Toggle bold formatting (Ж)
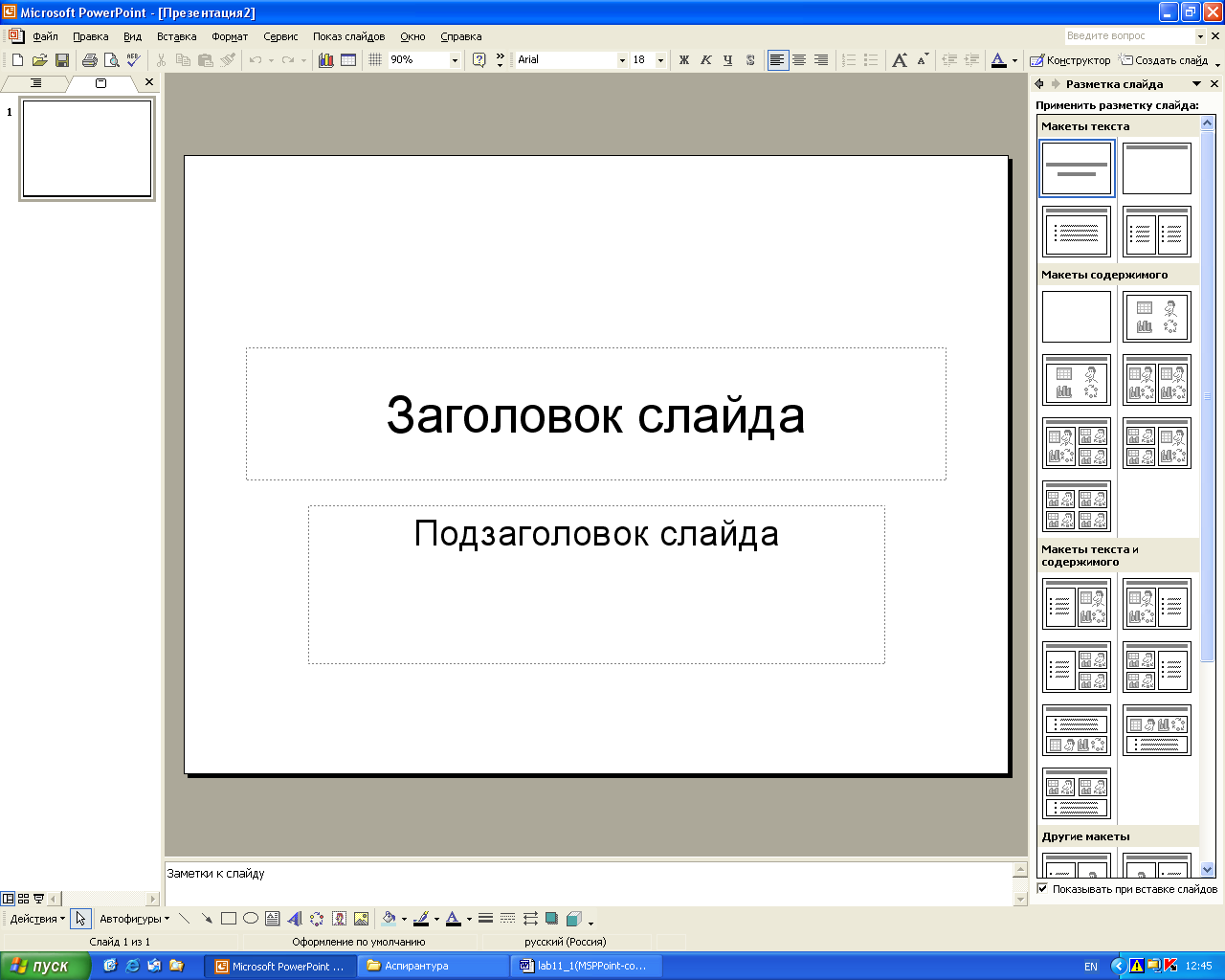Viewport: 1225px width, 980px height. coord(683,60)
